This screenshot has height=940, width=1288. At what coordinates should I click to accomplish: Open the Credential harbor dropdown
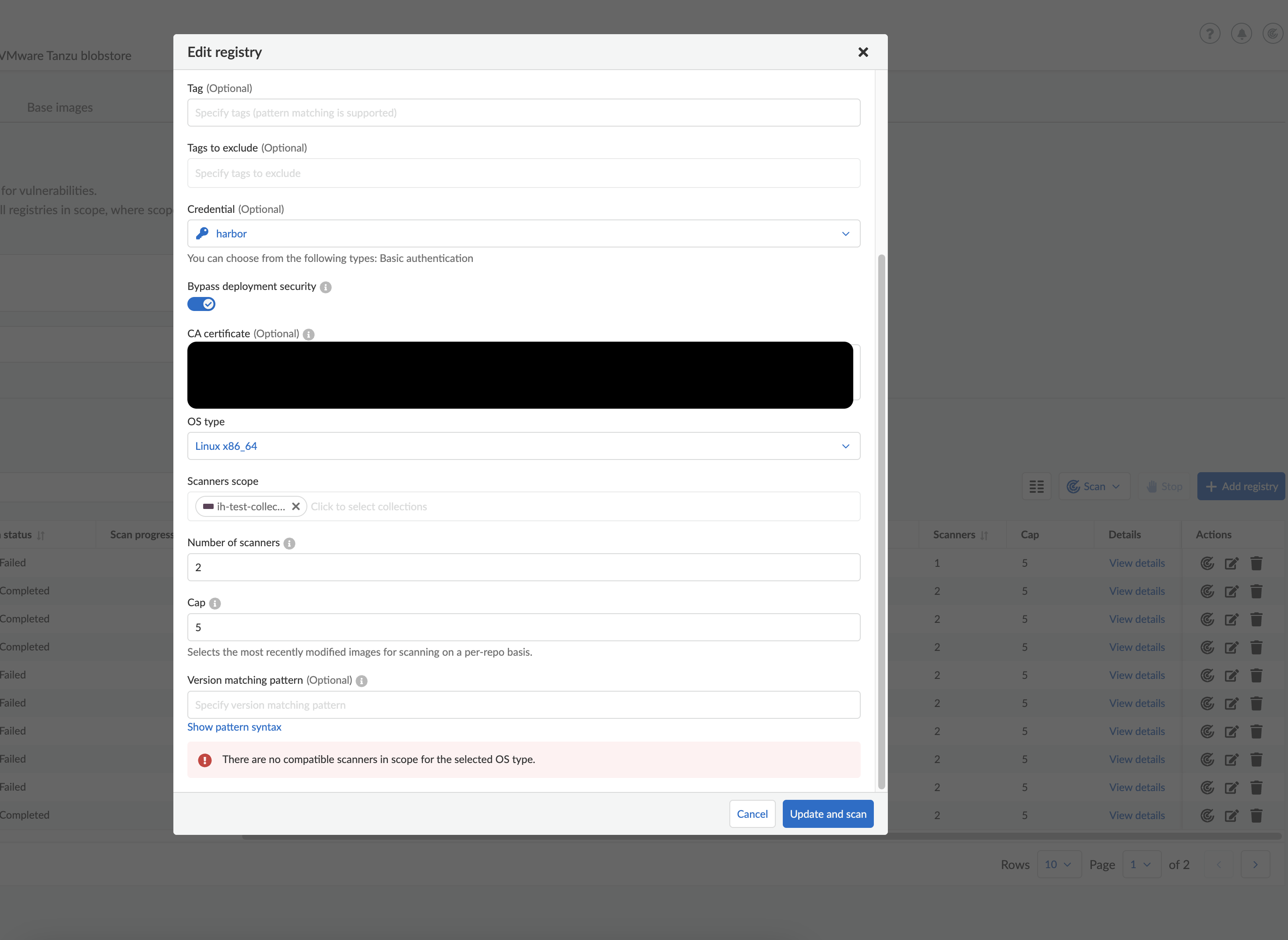tap(523, 234)
